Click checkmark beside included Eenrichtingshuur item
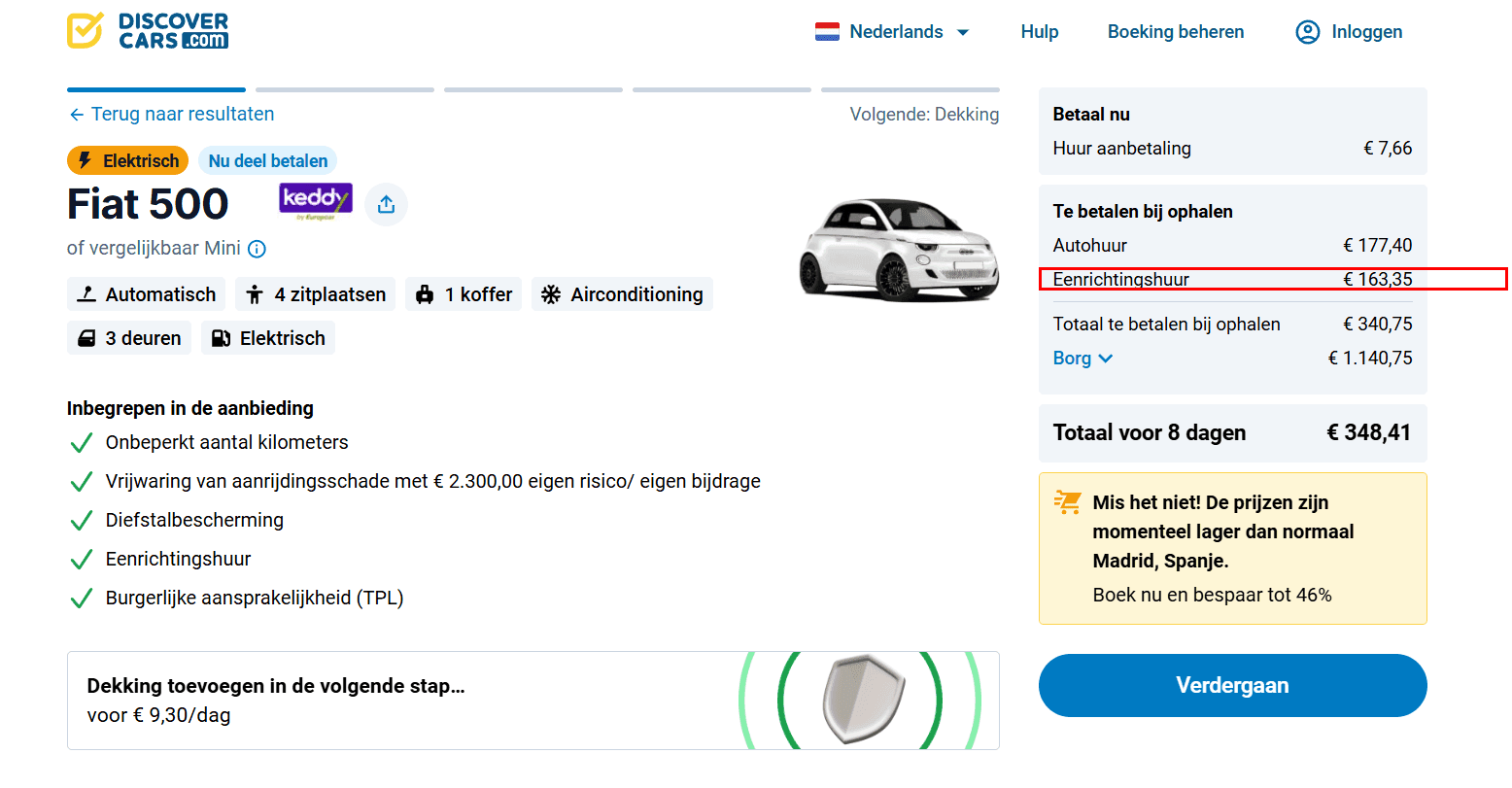Viewport: 1512px width, 788px height. [82, 560]
